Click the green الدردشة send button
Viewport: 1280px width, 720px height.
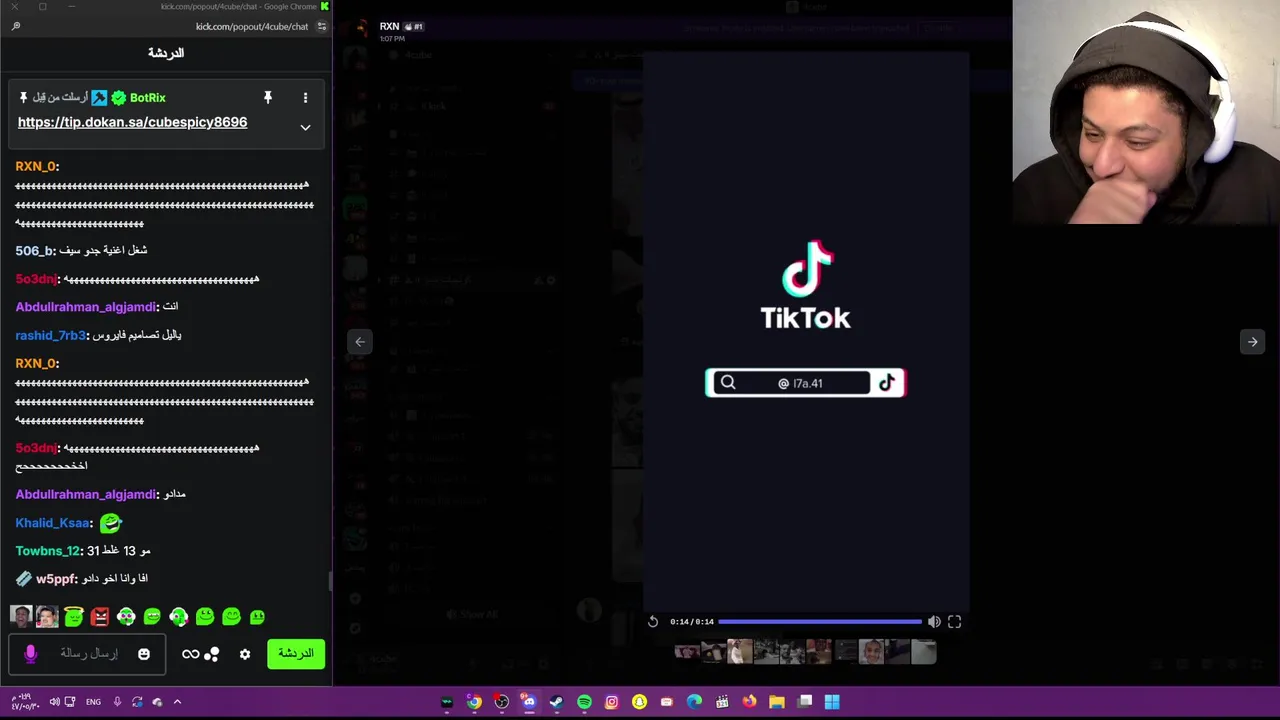tap(296, 654)
